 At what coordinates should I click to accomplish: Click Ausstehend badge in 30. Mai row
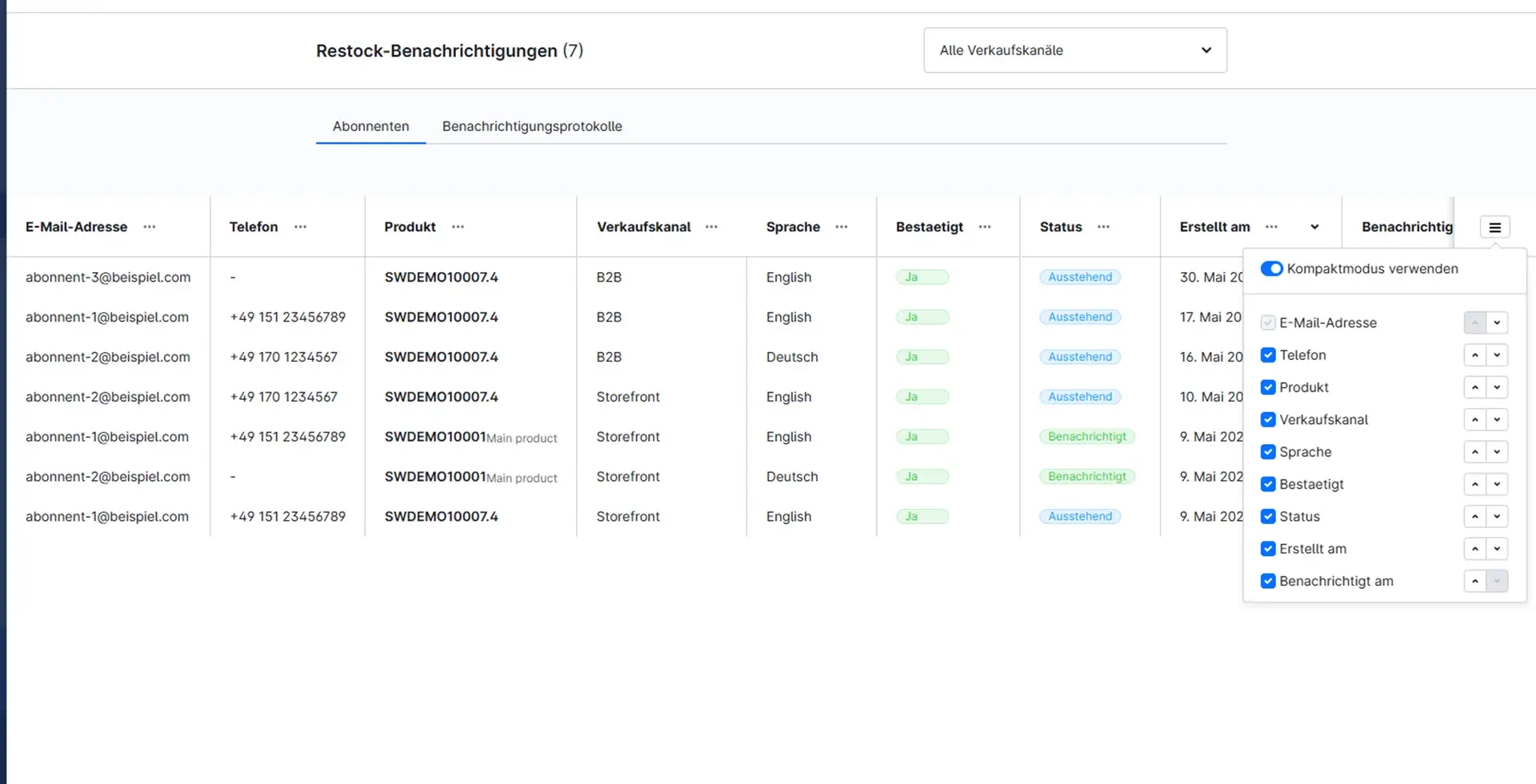1080,277
